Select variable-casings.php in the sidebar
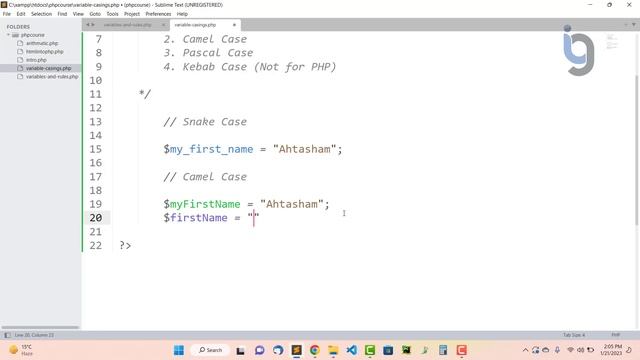 (49, 68)
